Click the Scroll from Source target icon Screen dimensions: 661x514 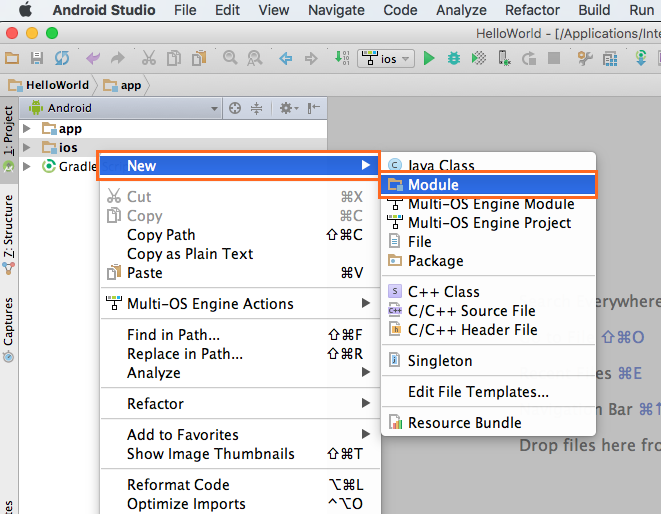point(235,108)
